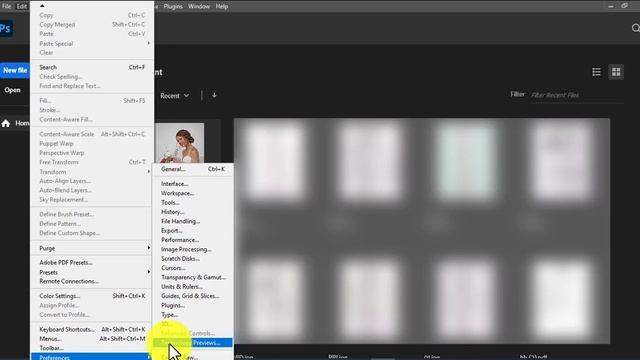Open Export preferences
This screenshot has height=360, width=640.
[193, 231]
